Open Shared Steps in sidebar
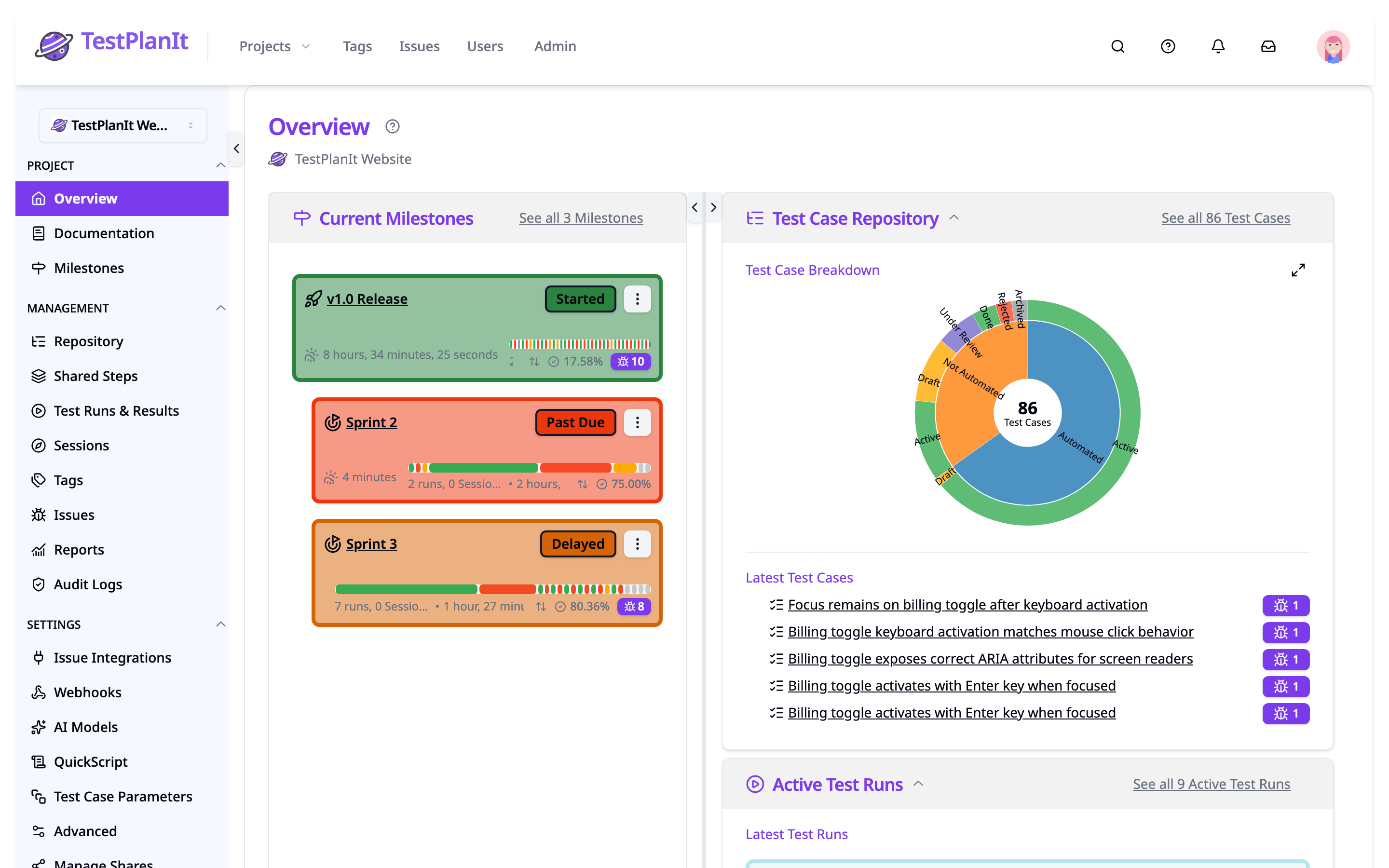 pyautogui.click(x=122, y=376)
